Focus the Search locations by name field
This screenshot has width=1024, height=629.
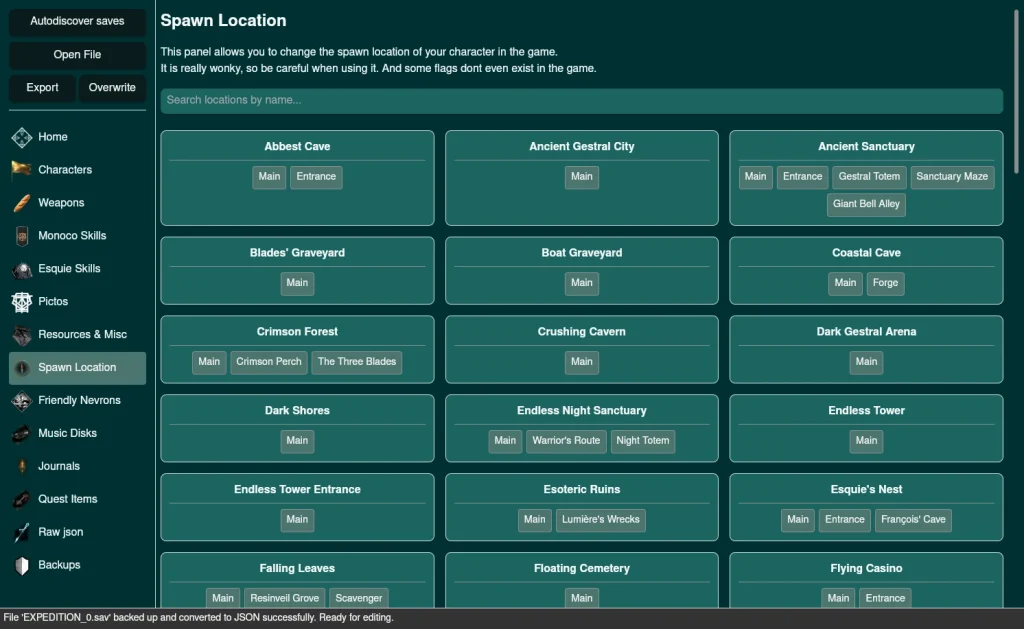coord(581,100)
